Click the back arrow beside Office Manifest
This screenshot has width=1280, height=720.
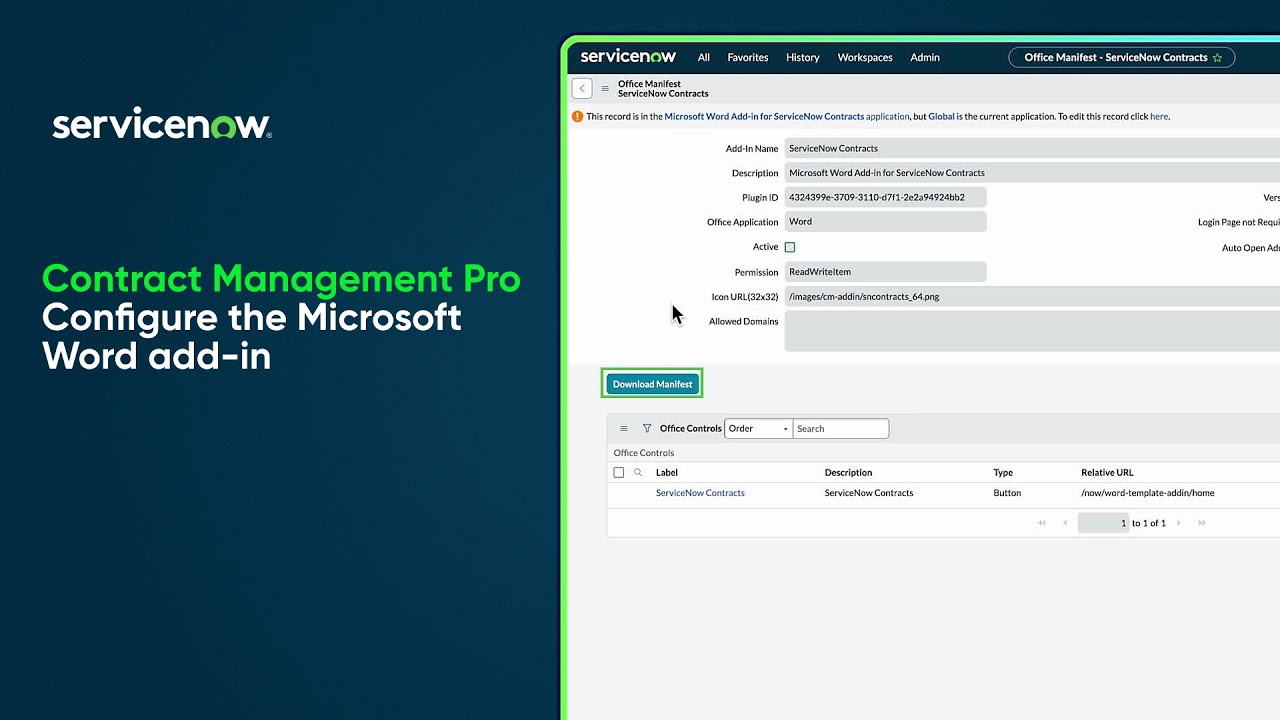582,88
